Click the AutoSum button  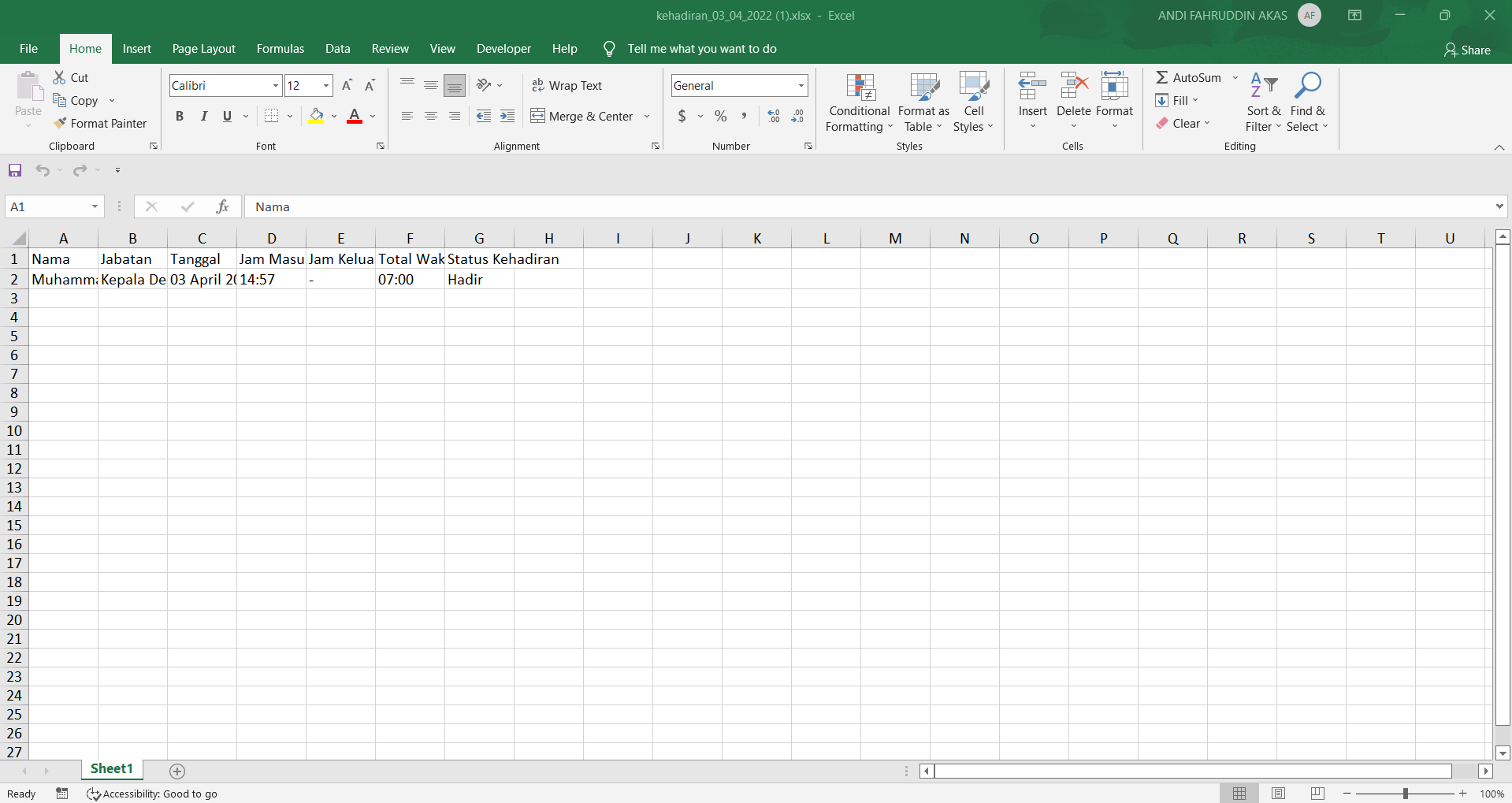[x=1188, y=77]
